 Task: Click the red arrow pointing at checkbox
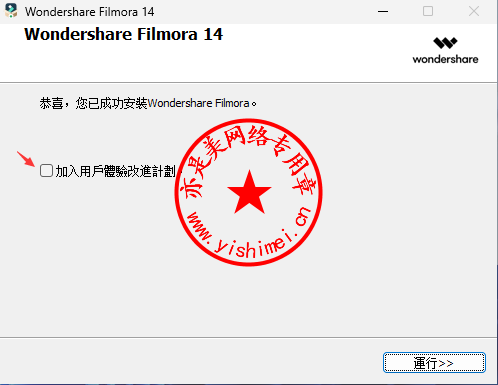click(x=26, y=159)
